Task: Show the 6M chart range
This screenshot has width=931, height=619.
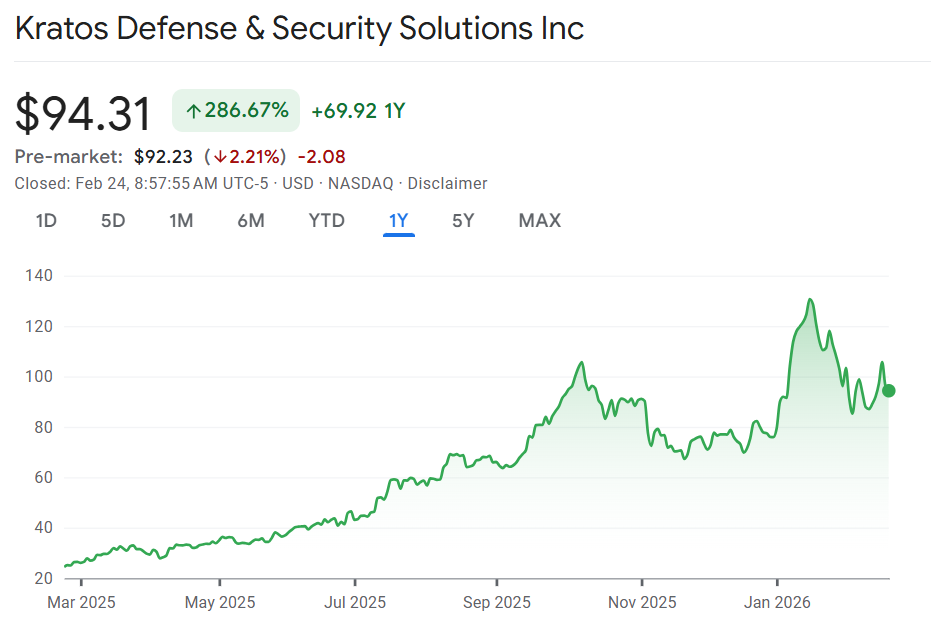Action: (x=251, y=221)
